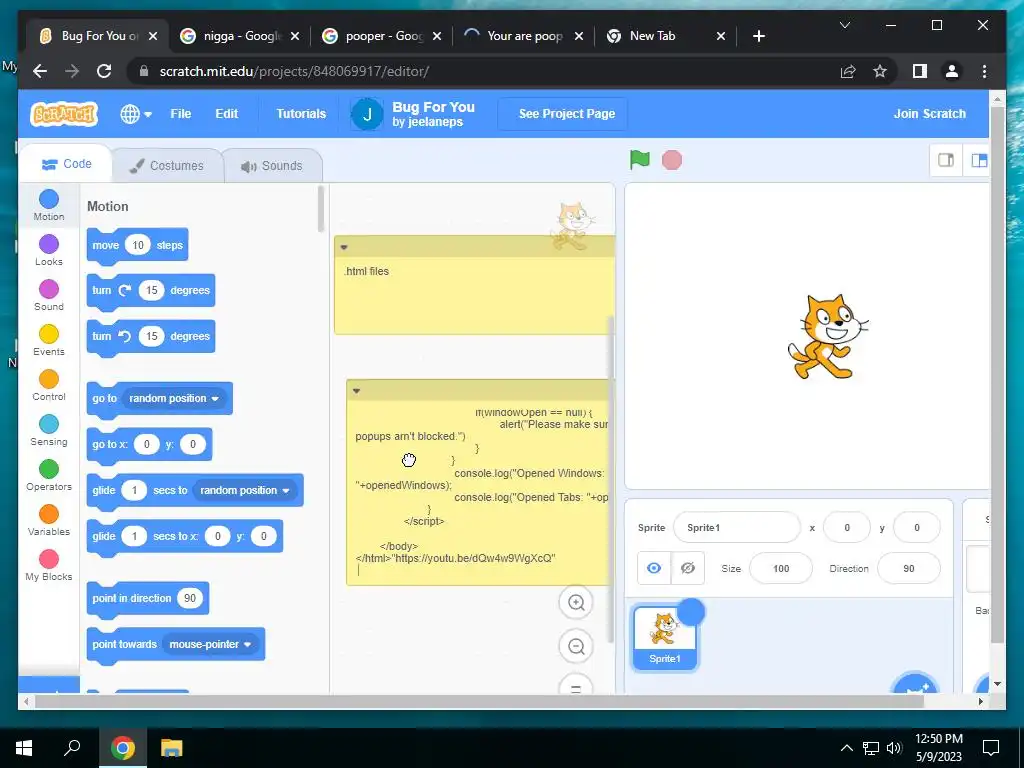The image size is (1024, 768).
Task: Click glide secs value field in glide to x y
Action: [135, 536]
